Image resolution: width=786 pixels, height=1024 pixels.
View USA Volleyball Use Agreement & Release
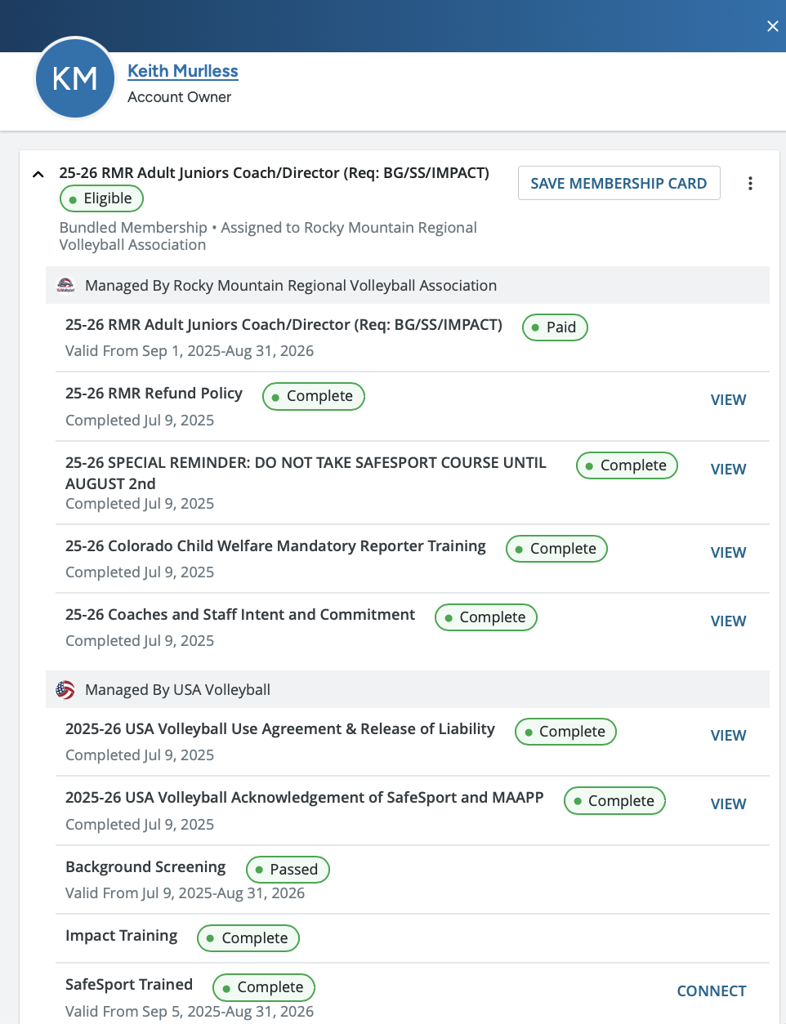[x=728, y=735]
